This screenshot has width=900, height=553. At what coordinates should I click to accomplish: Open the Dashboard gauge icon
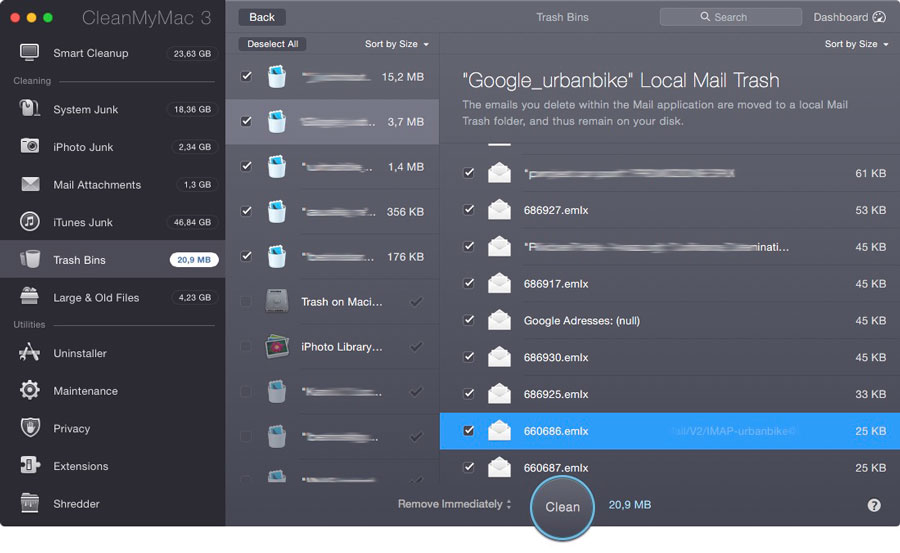point(879,17)
